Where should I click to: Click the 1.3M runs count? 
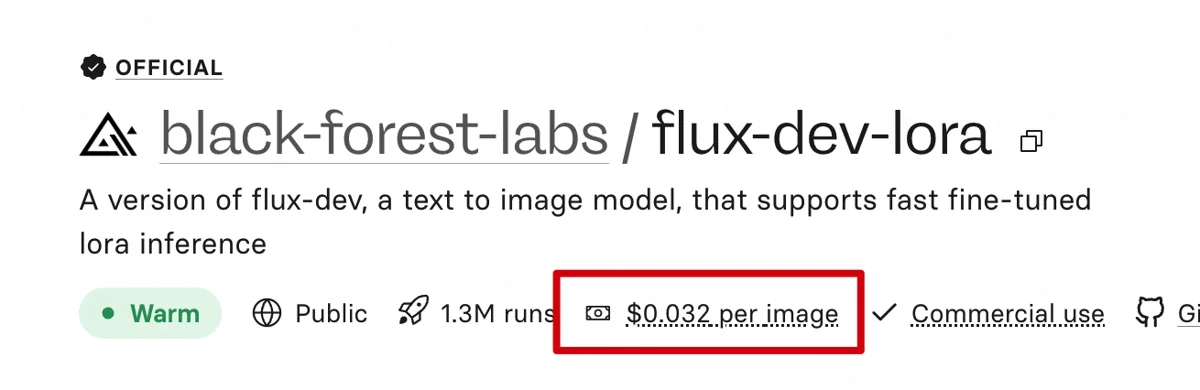click(x=498, y=314)
